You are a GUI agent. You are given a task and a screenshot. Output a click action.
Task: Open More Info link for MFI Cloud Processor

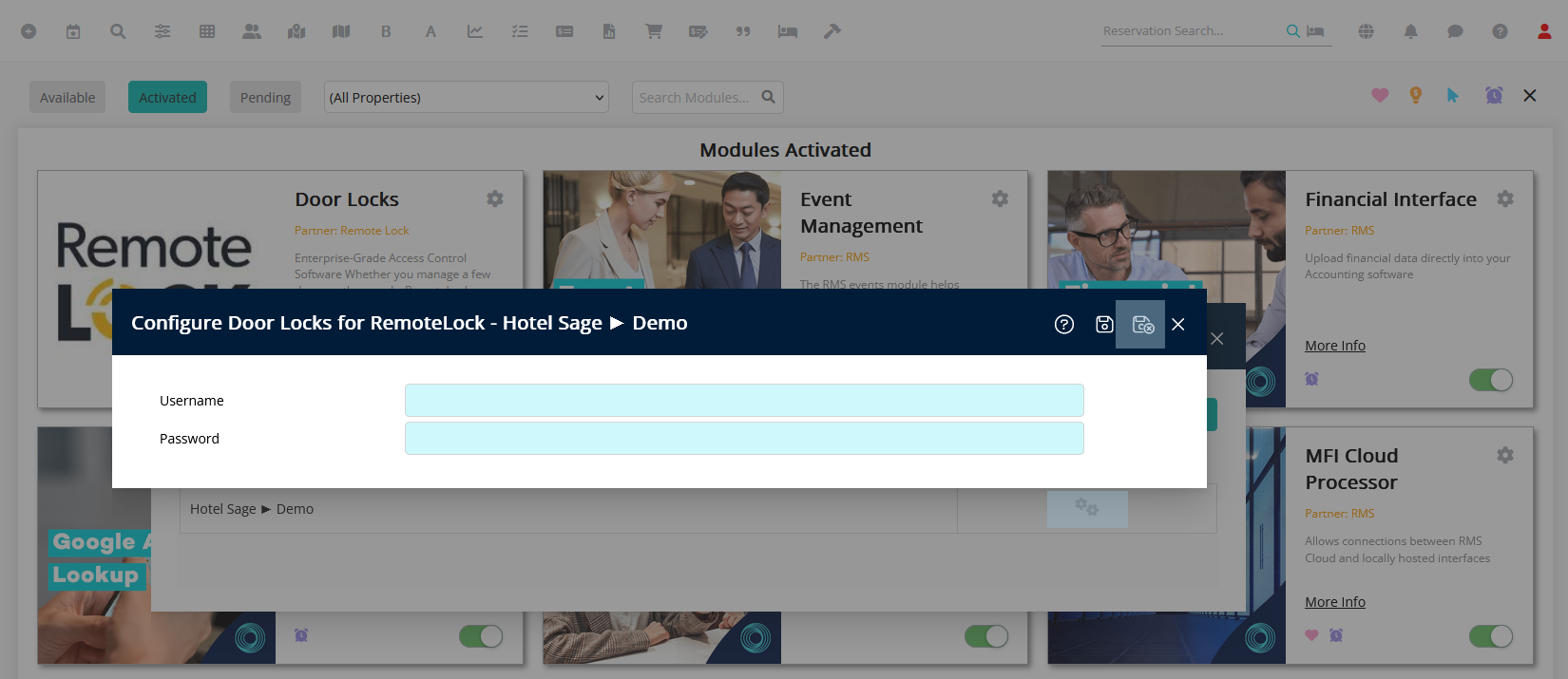(x=1335, y=602)
